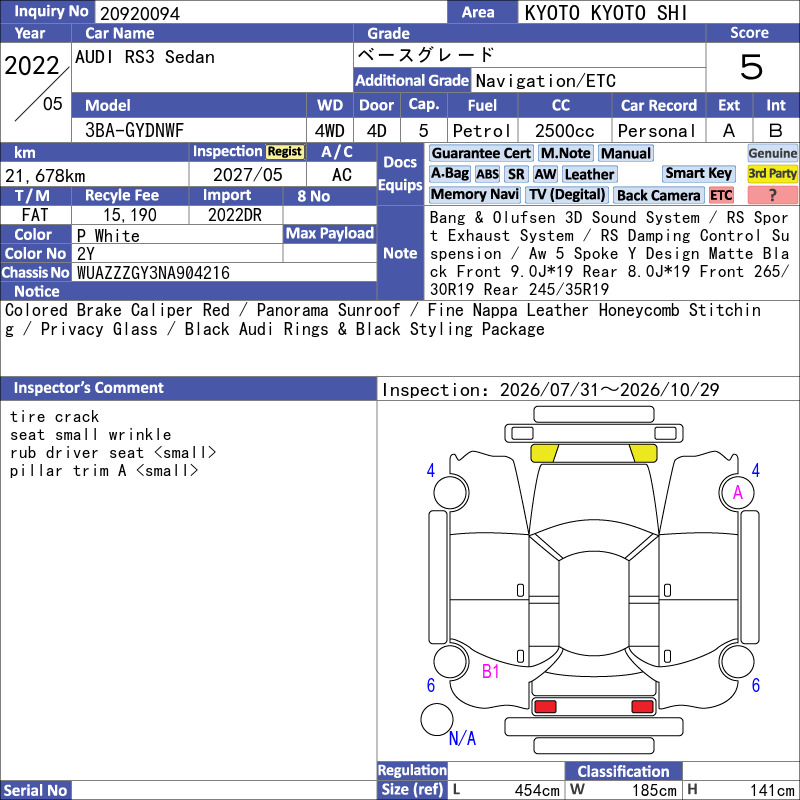Click the Max Payload label
The height and width of the screenshot is (800, 800).
coord(330,233)
